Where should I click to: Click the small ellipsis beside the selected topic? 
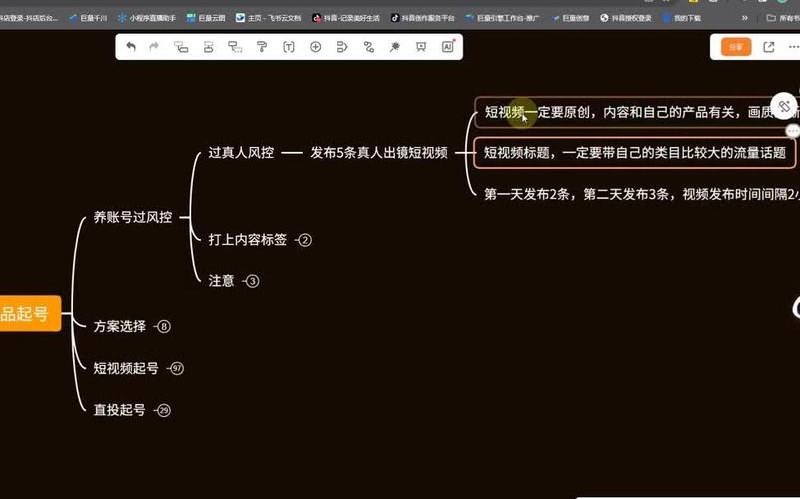coord(792,131)
